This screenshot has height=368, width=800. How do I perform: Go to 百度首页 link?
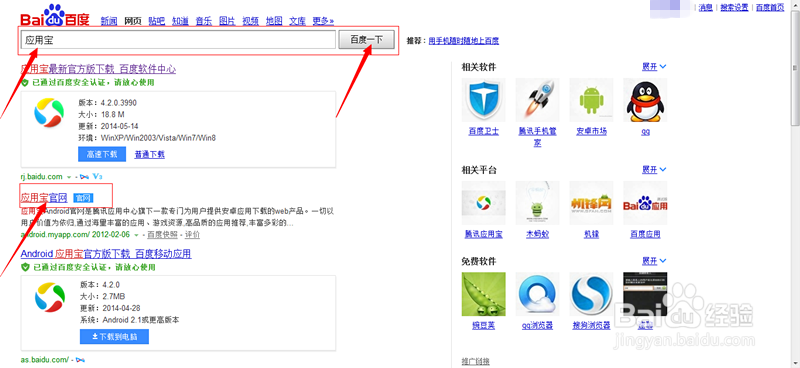tap(770, 7)
